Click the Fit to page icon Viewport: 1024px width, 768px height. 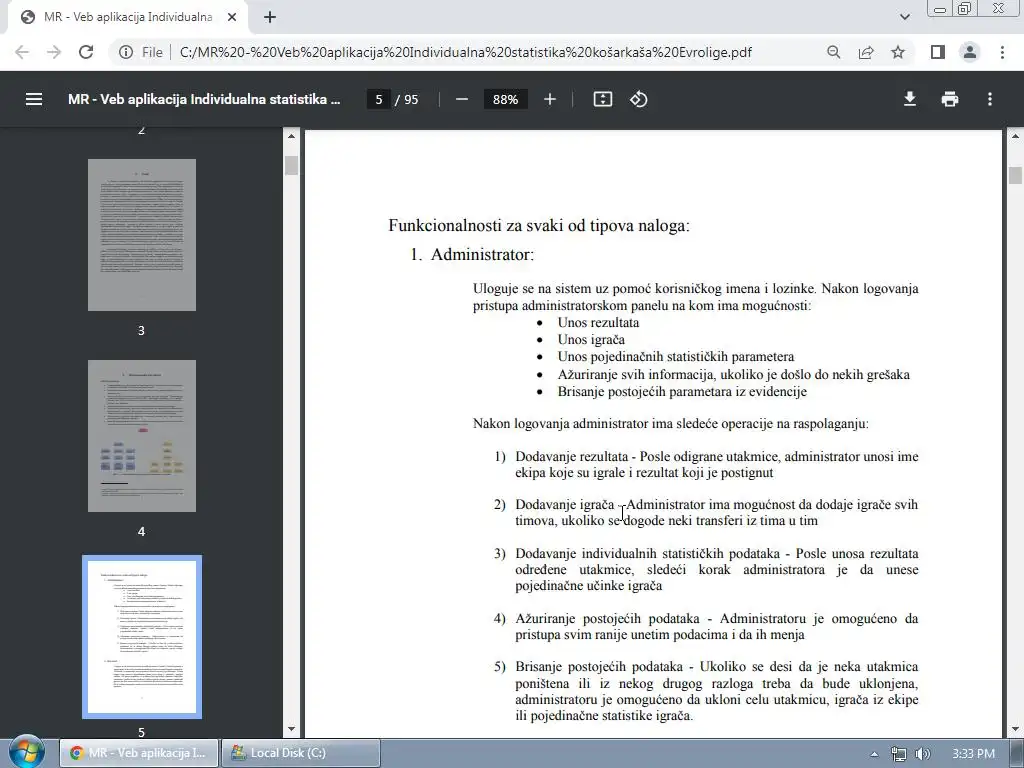(x=603, y=99)
